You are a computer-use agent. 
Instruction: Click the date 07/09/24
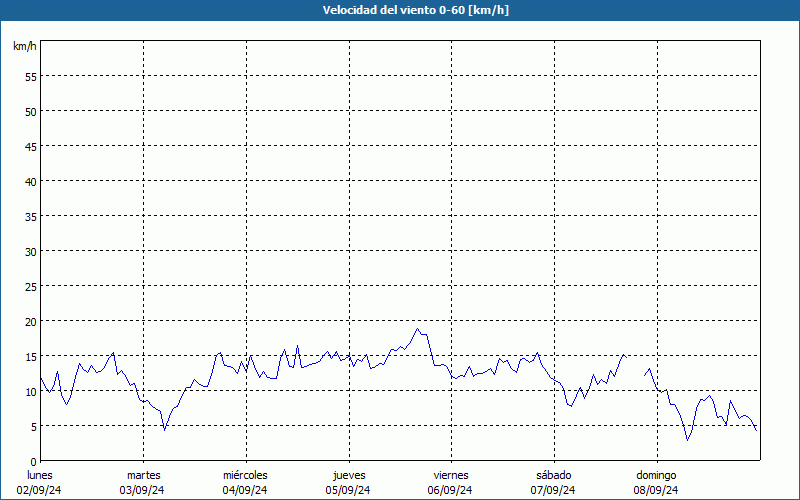tap(553, 490)
